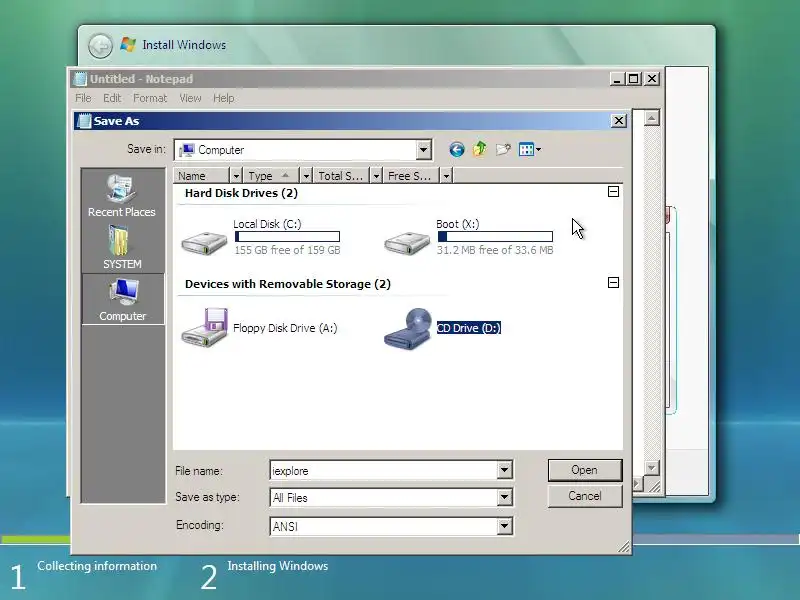Open Type column filter dropdown
This screenshot has height=600, width=800.
point(306,176)
